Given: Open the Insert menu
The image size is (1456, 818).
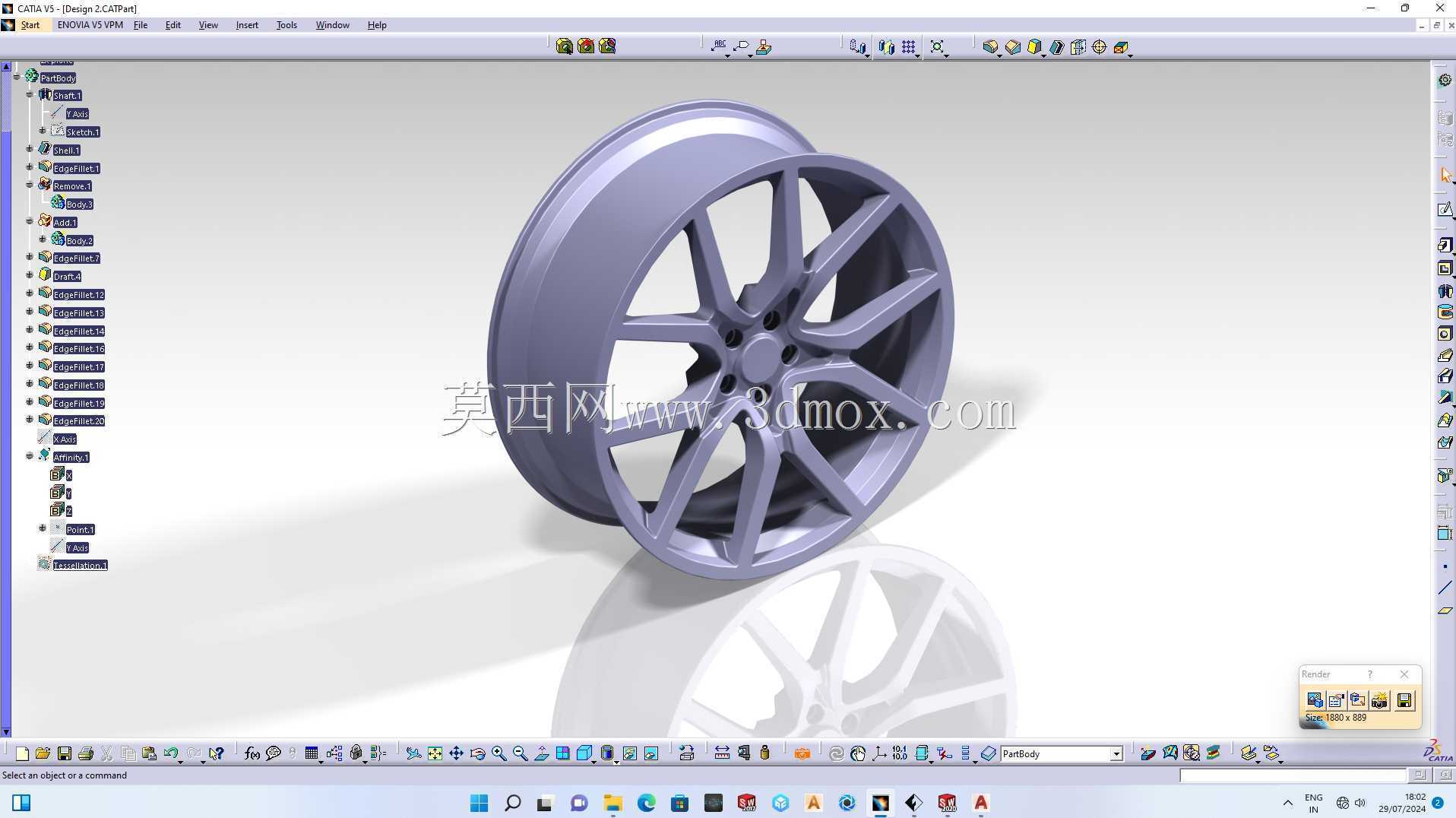Looking at the screenshot, I should [x=247, y=25].
